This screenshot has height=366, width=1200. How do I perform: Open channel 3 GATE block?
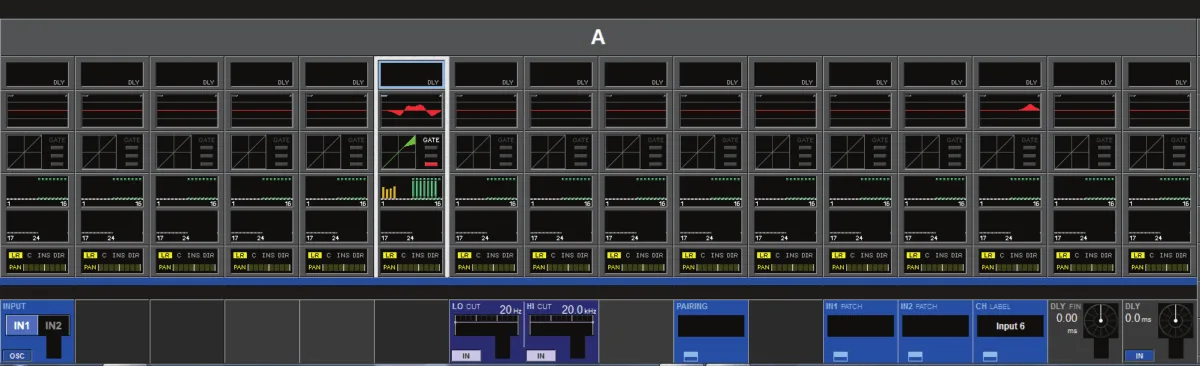(187, 152)
